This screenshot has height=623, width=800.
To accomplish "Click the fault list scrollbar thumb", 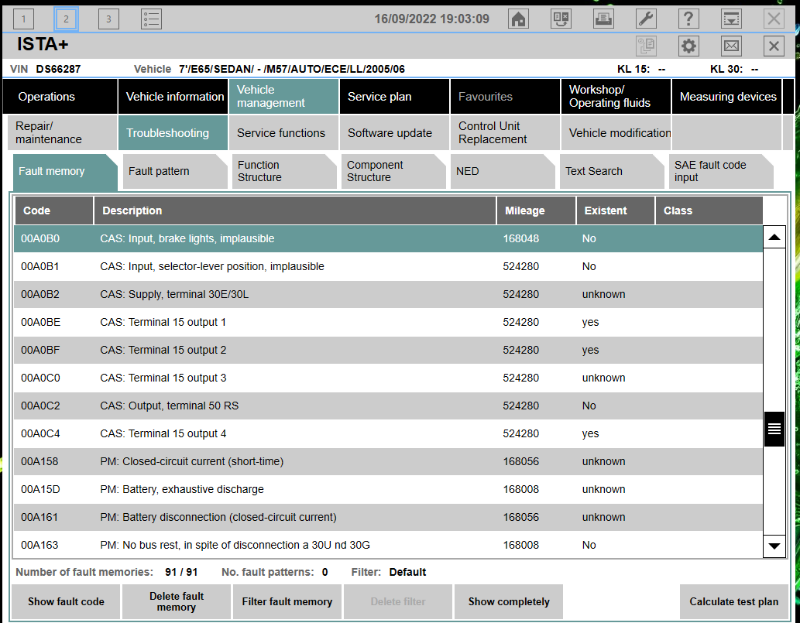I will pos(774,429).
